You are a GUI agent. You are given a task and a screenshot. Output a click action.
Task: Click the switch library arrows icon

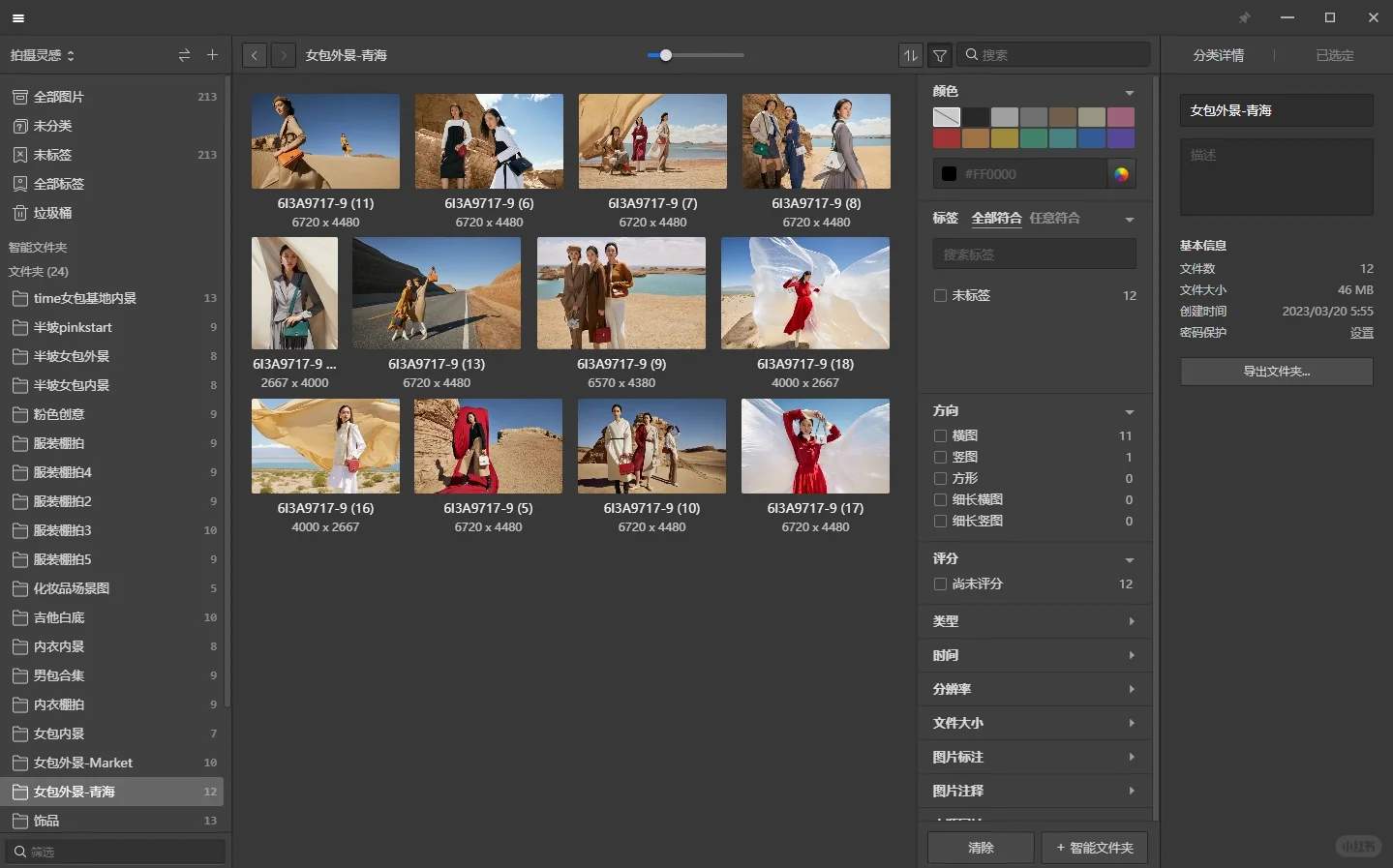pyautogui.click(x=184, y=55)
